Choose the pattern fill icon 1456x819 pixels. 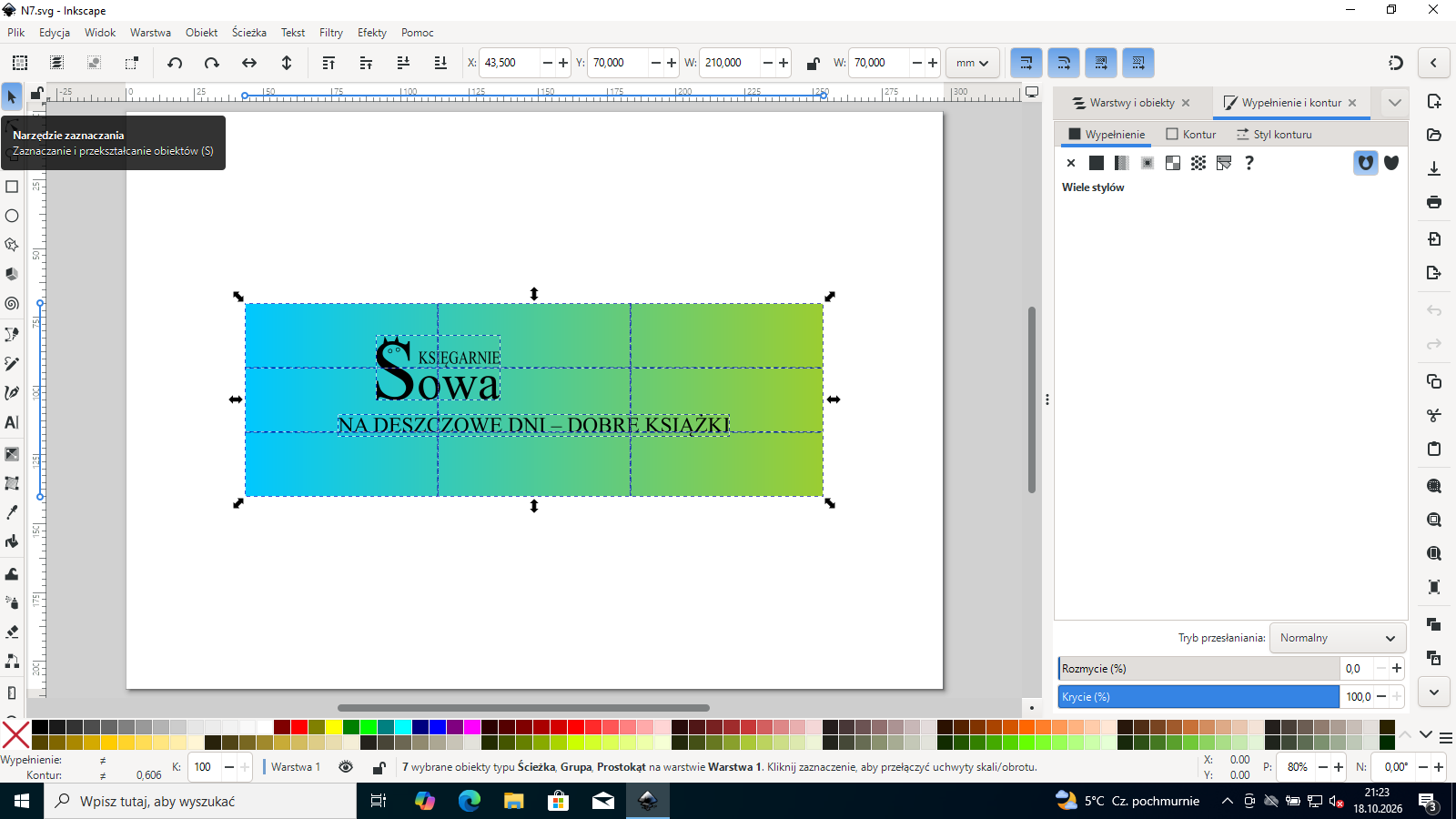[x=1198, y=163]
